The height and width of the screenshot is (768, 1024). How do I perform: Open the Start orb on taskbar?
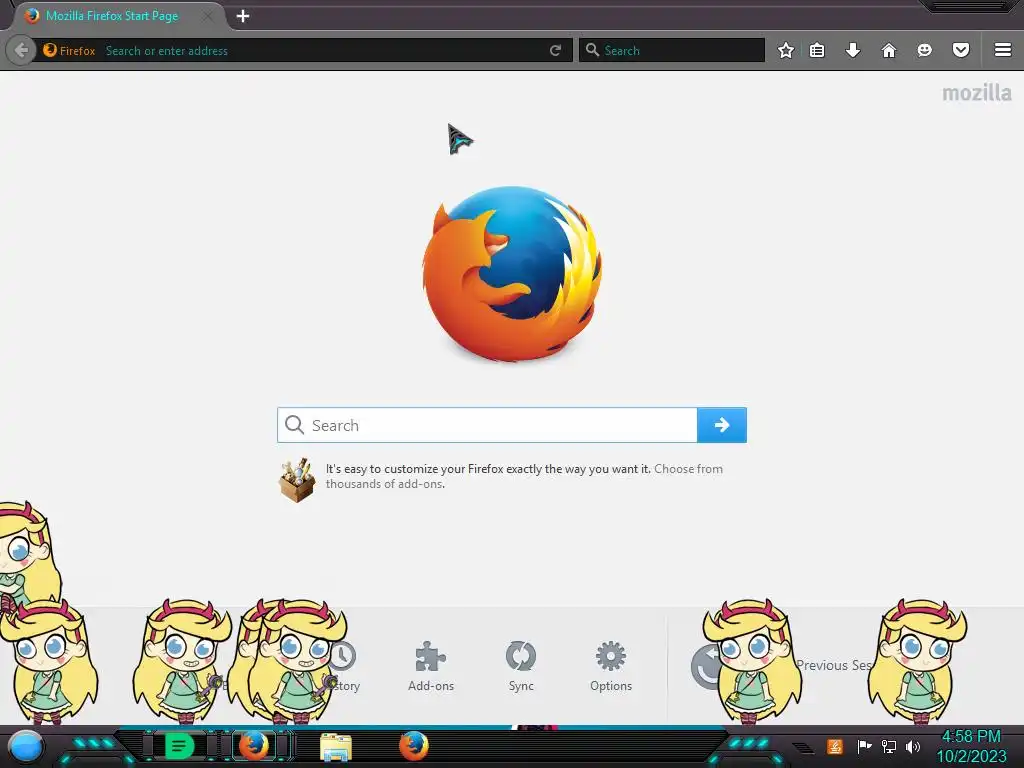[x=25, y=746]
